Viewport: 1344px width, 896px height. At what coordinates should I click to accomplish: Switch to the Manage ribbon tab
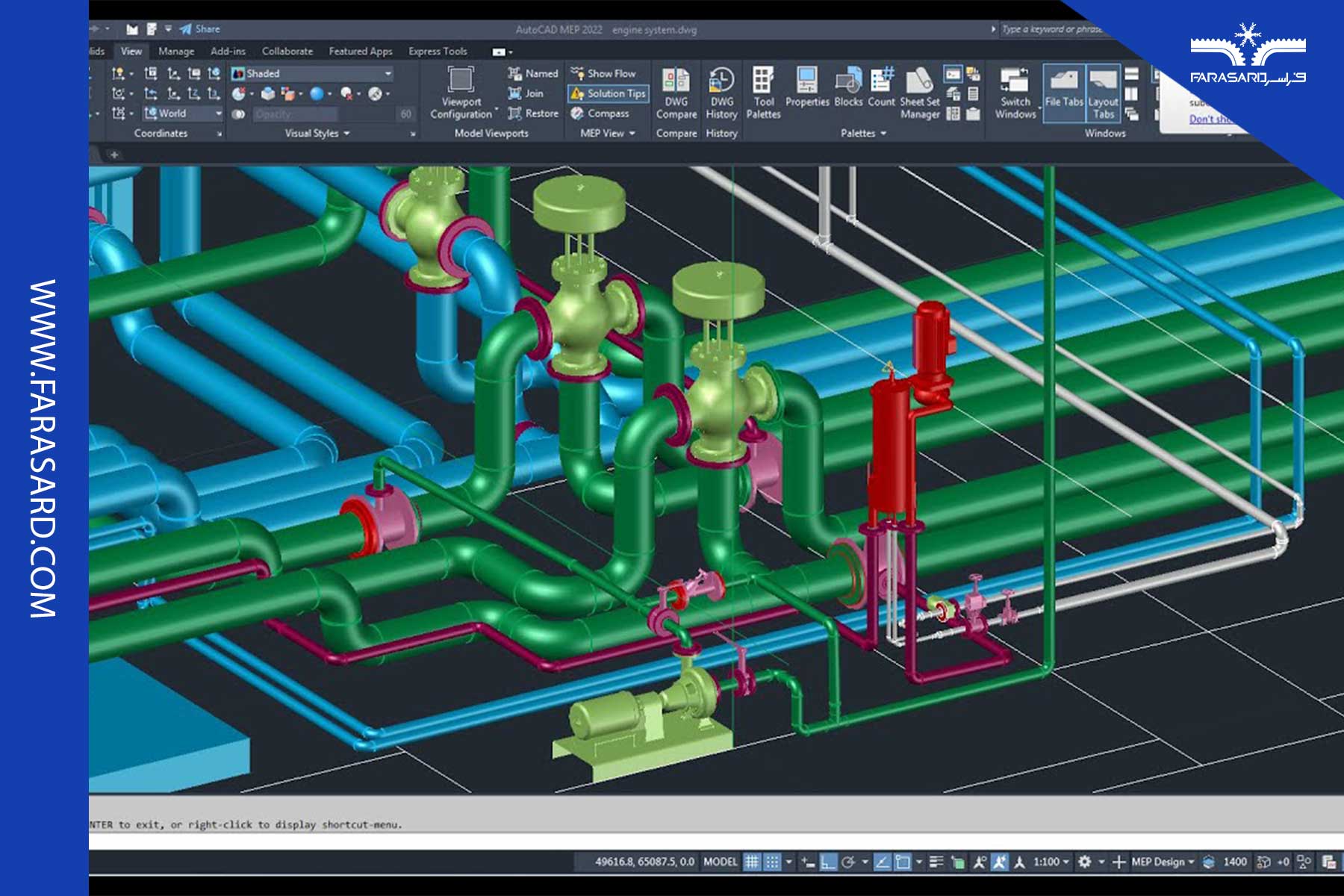tap(175, 52)
